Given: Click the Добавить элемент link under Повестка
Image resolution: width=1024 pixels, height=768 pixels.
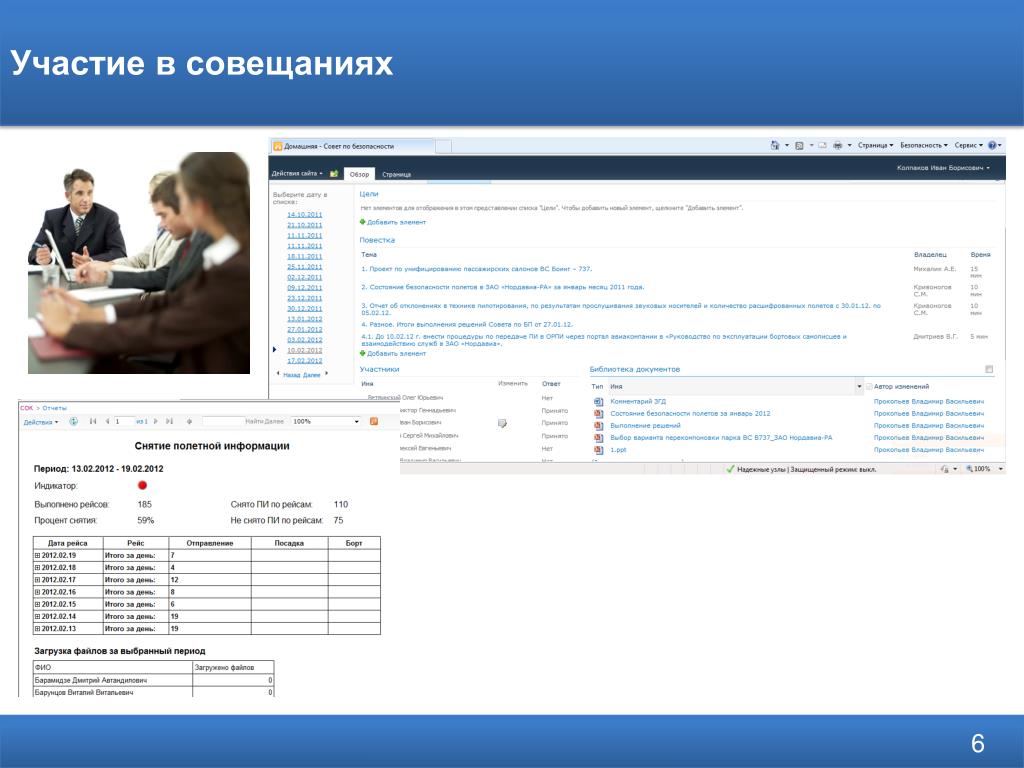Looking at the screenshot, I should point(396,354).
